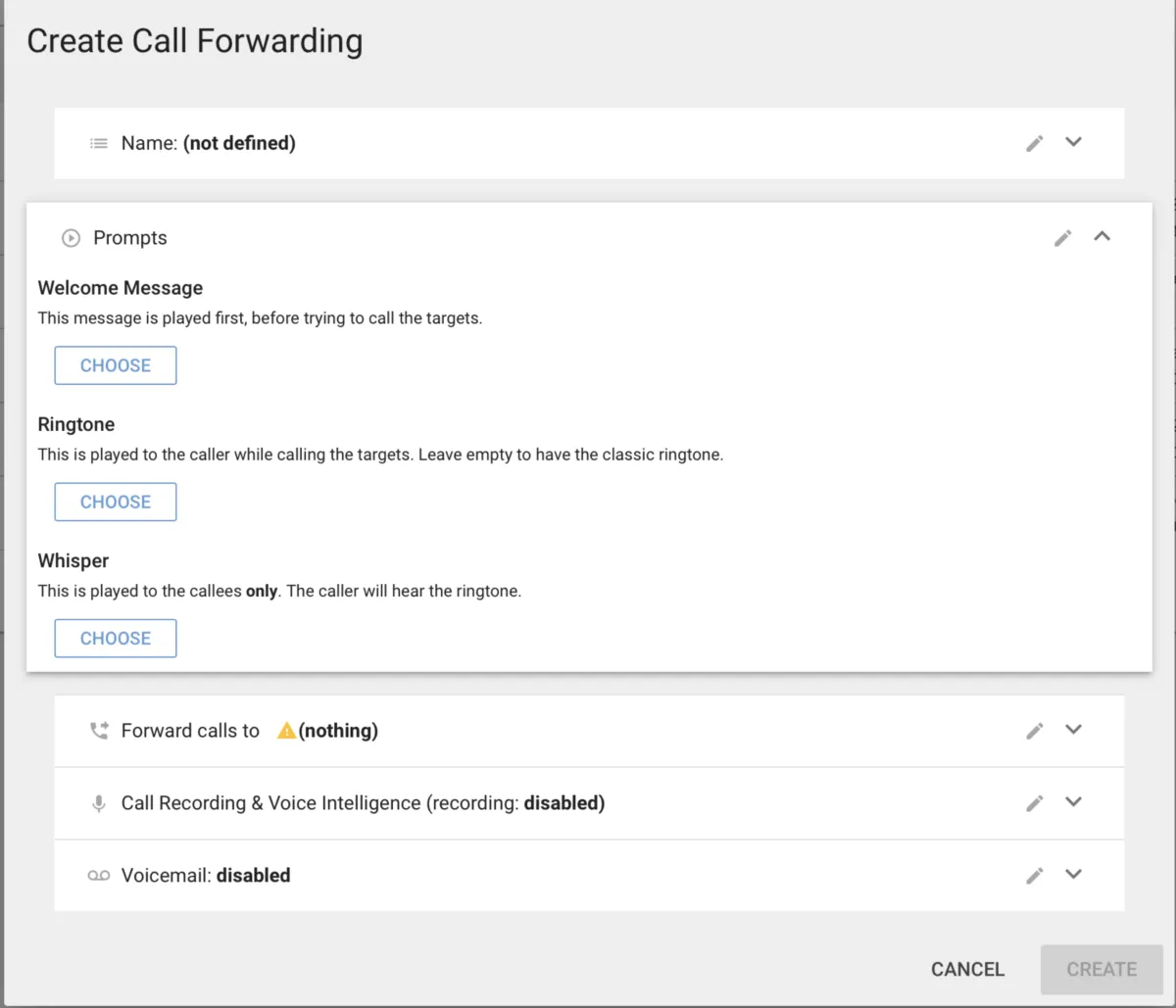Click the list icon beside Name
Screen dimensions: 1176x1008
click(x=99, y=143)
